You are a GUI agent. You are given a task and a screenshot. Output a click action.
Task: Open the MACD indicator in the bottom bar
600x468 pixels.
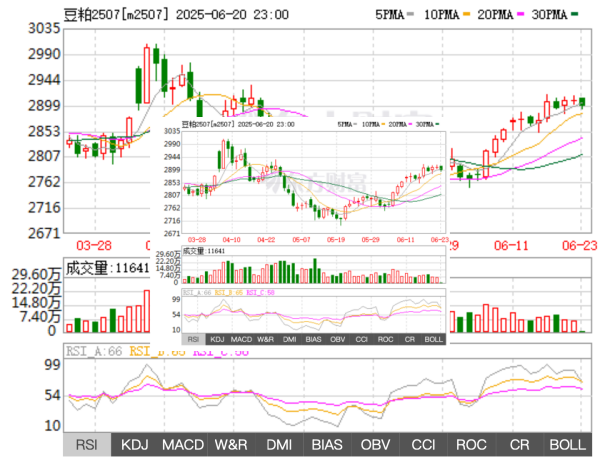click(x=183, y=444)
